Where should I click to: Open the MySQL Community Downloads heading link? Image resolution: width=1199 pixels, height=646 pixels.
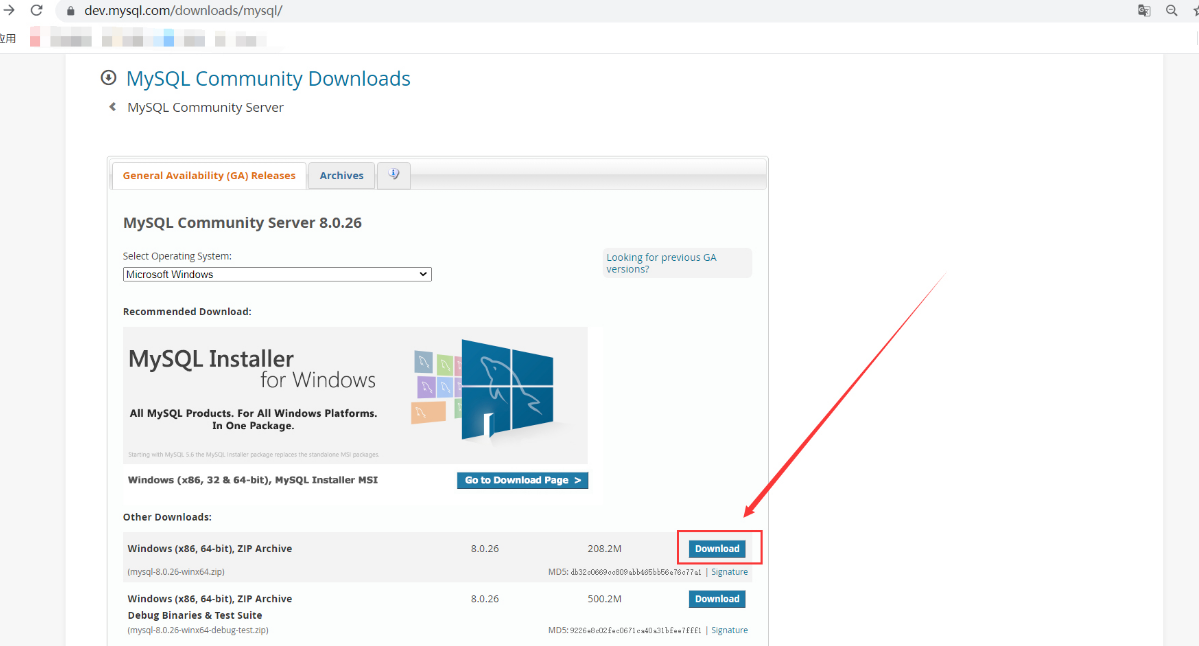[268, 79]
